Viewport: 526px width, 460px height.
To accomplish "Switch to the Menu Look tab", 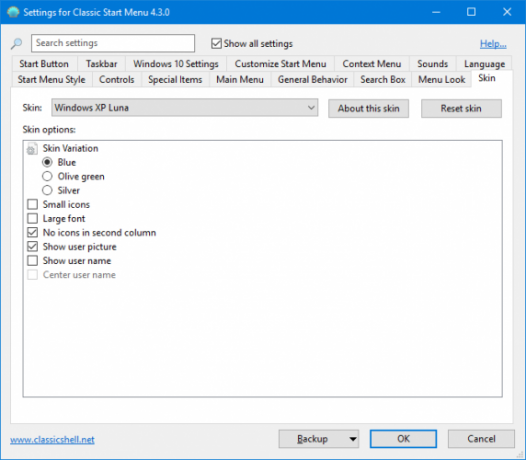I will (x=441, y=80).
